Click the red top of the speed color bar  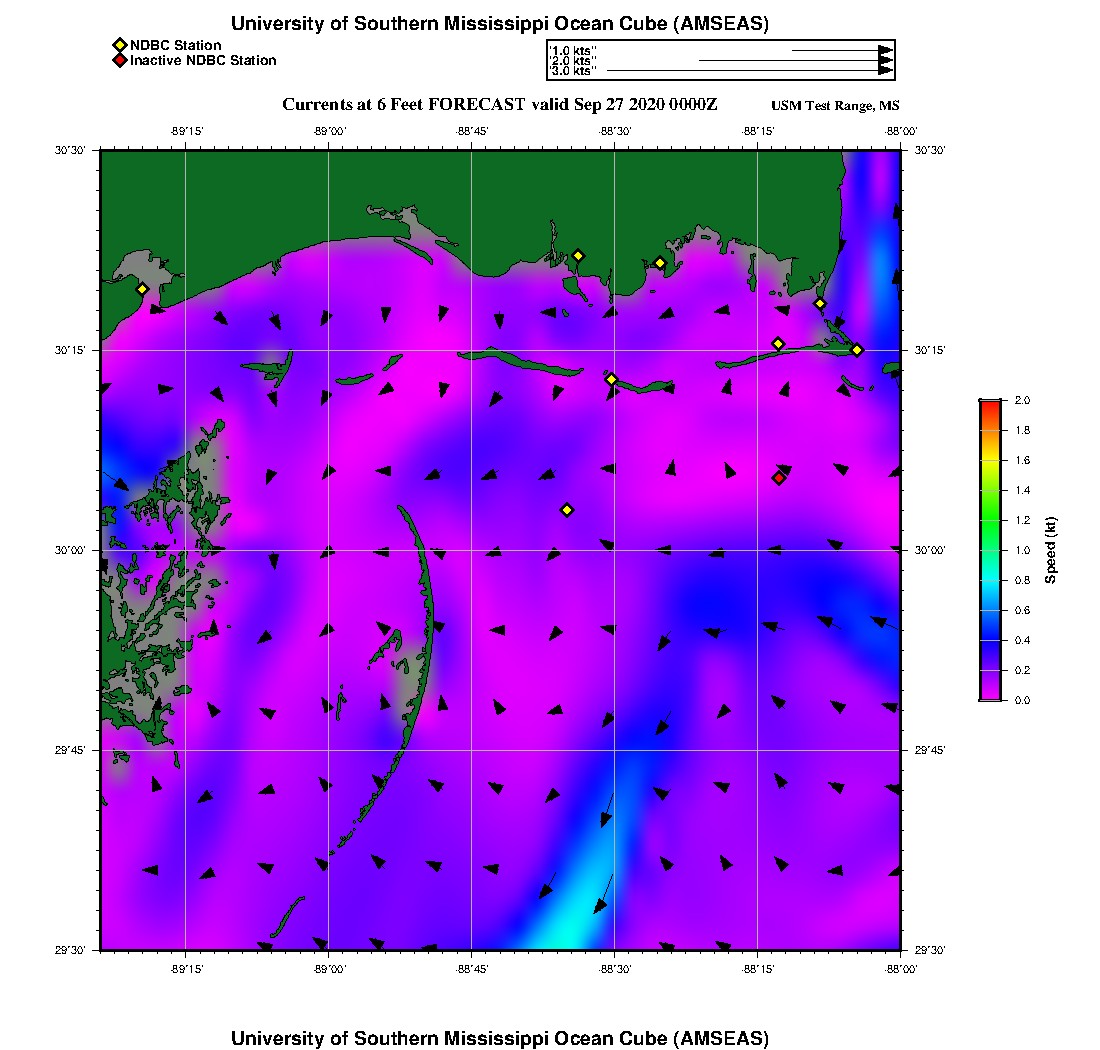click(x=989, y=403)
